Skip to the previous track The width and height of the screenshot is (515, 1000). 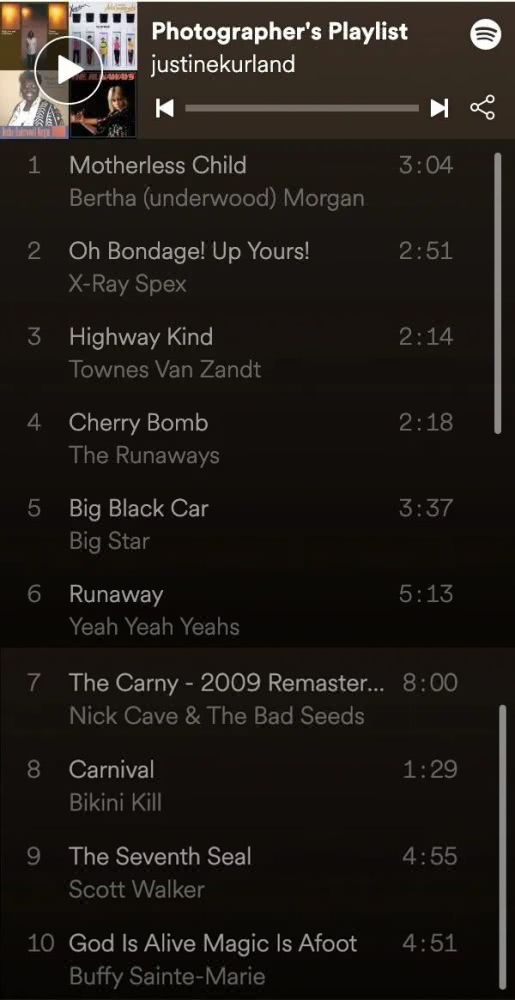[164, 108]
